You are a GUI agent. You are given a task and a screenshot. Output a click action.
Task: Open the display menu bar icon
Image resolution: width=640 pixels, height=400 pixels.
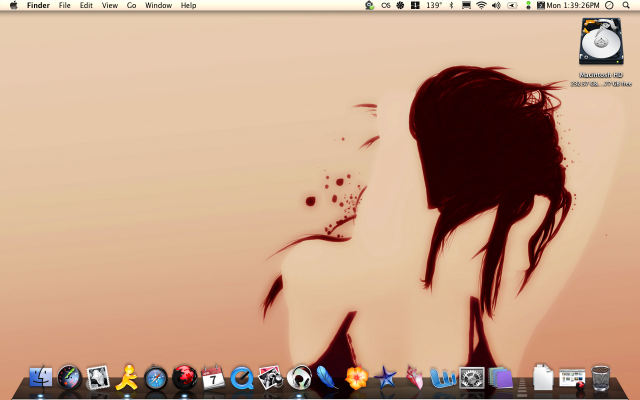(466, 5)
